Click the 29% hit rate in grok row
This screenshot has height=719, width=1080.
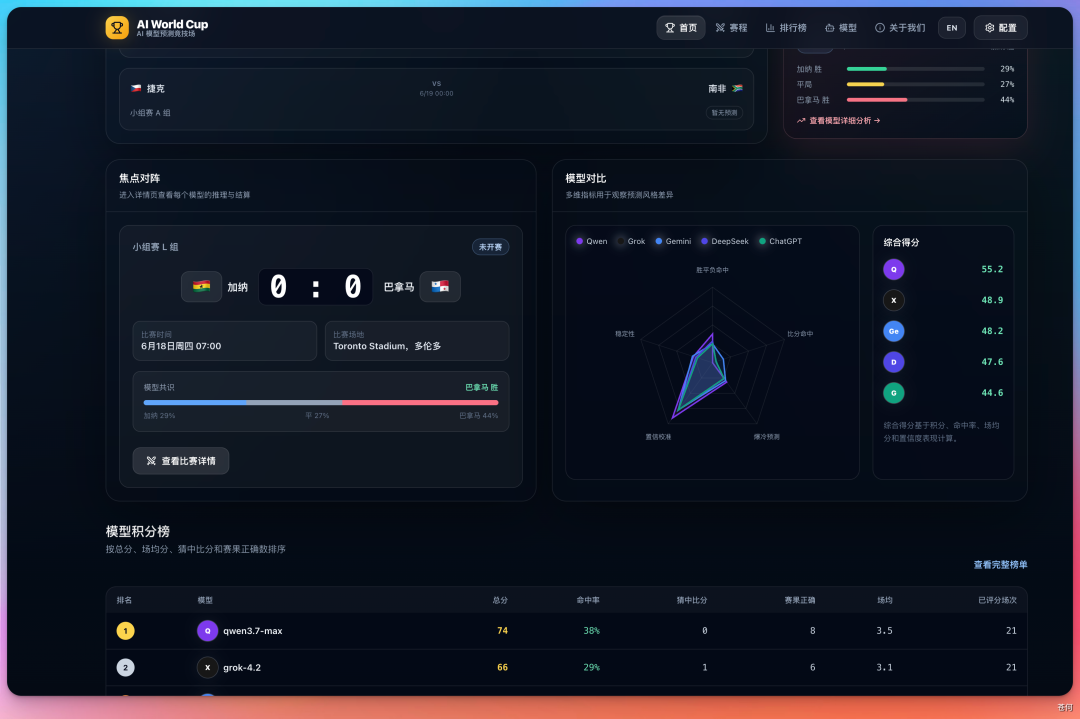[592, 667]
